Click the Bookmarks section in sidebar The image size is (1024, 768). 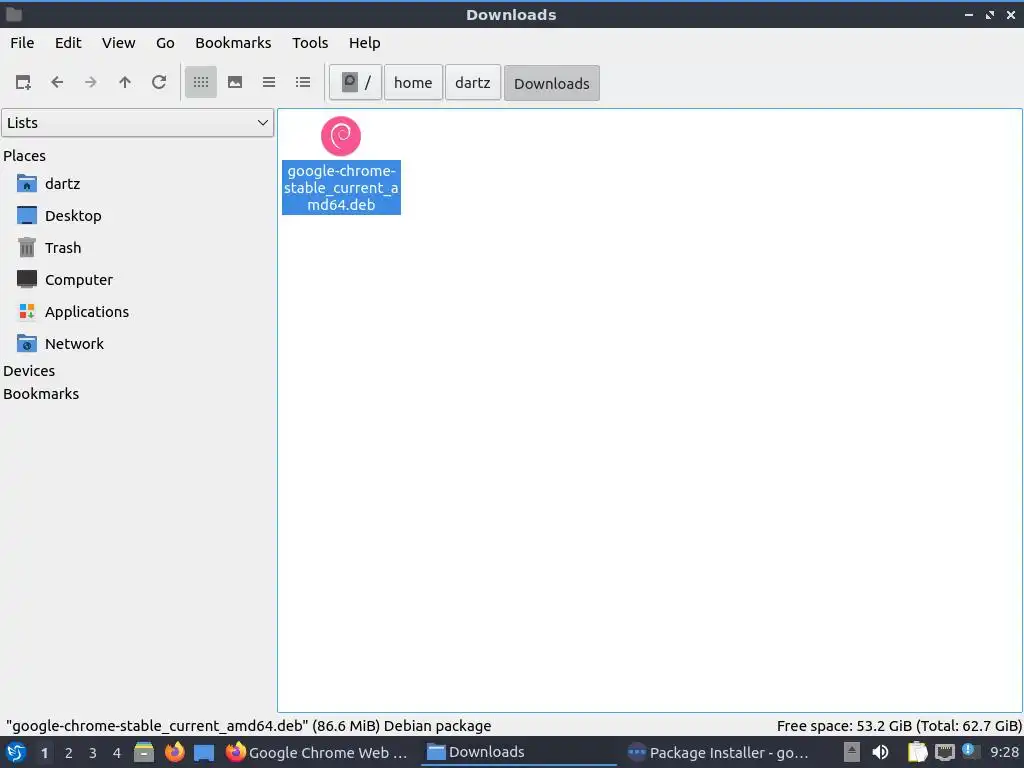tap(41, 394)
